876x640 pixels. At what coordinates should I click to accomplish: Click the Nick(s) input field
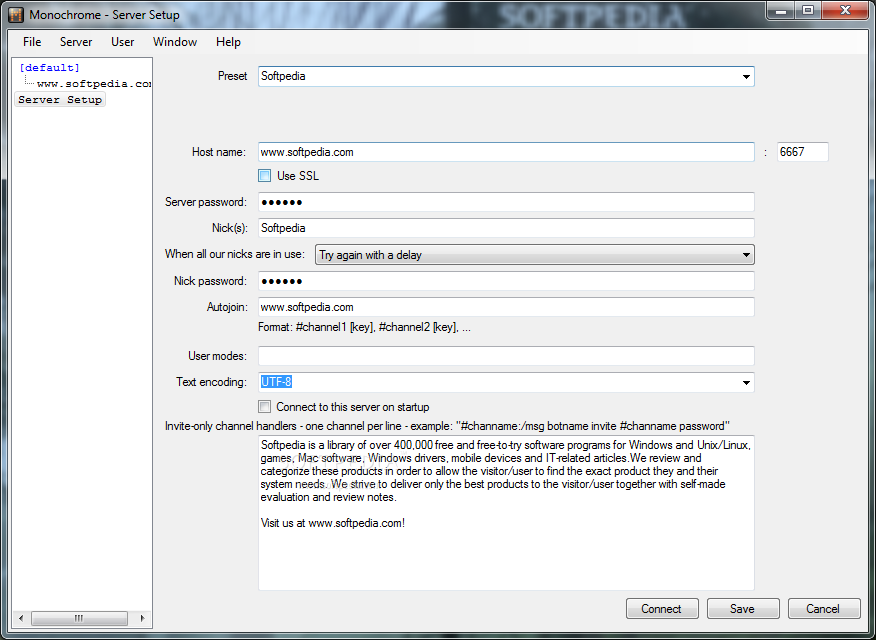(506, 228)
